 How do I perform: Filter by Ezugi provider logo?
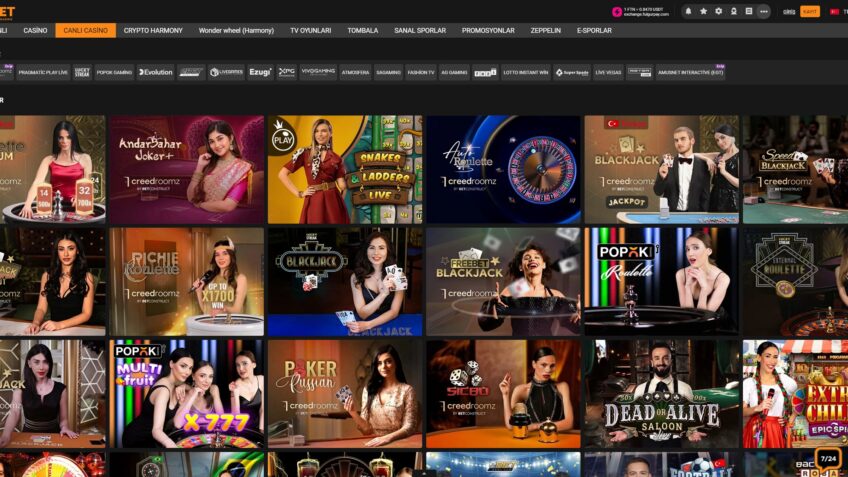pos(260,72)
